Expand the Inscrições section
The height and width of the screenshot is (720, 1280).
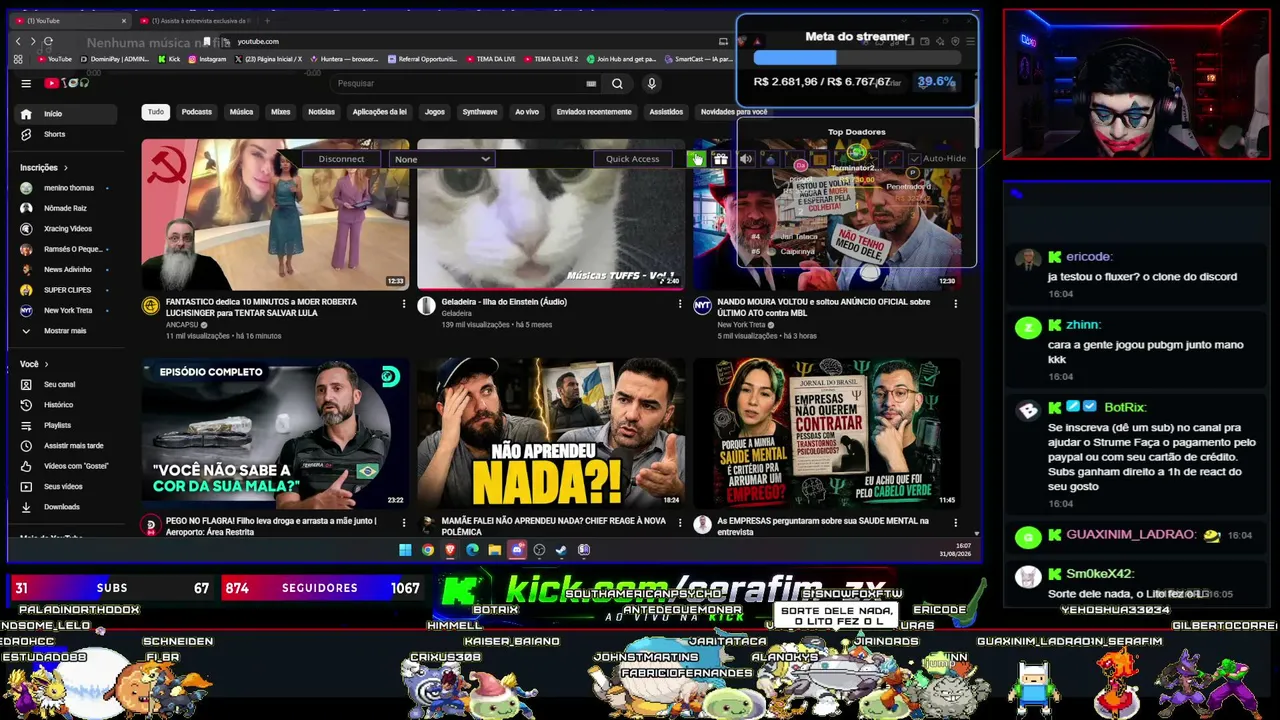(44, 168)
